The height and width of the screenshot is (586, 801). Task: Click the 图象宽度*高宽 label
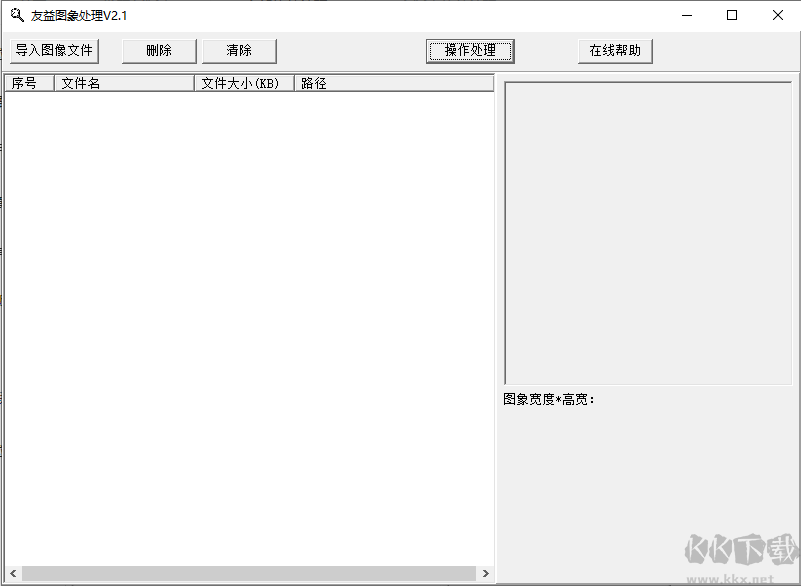[x=549, y=399]
